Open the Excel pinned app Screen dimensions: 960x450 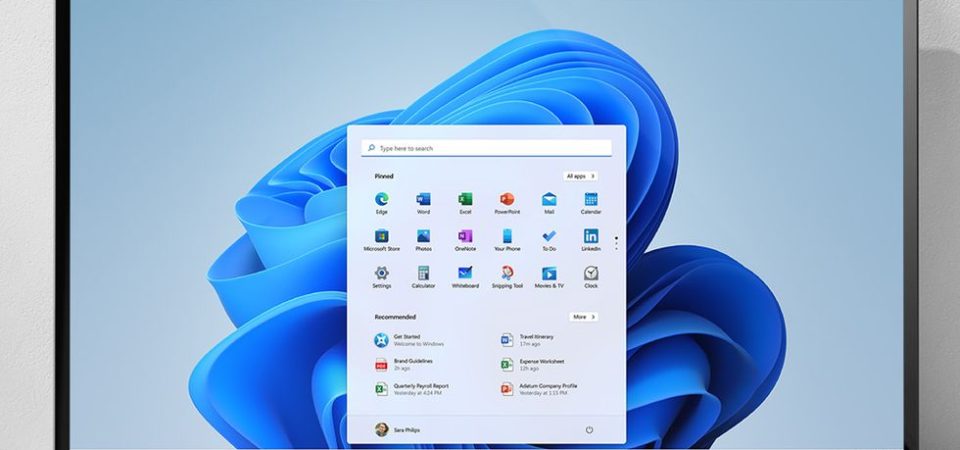pos(465,200)
